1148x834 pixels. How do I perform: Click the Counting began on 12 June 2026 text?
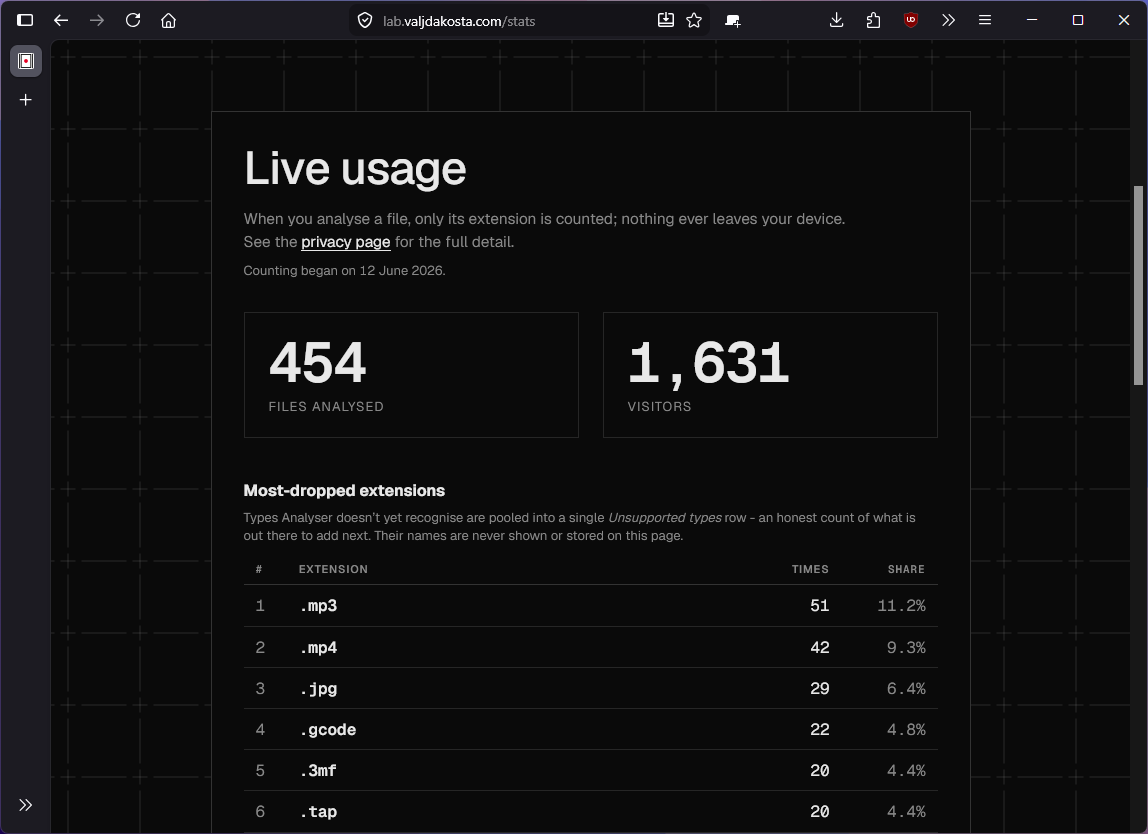tap(344, 271)
